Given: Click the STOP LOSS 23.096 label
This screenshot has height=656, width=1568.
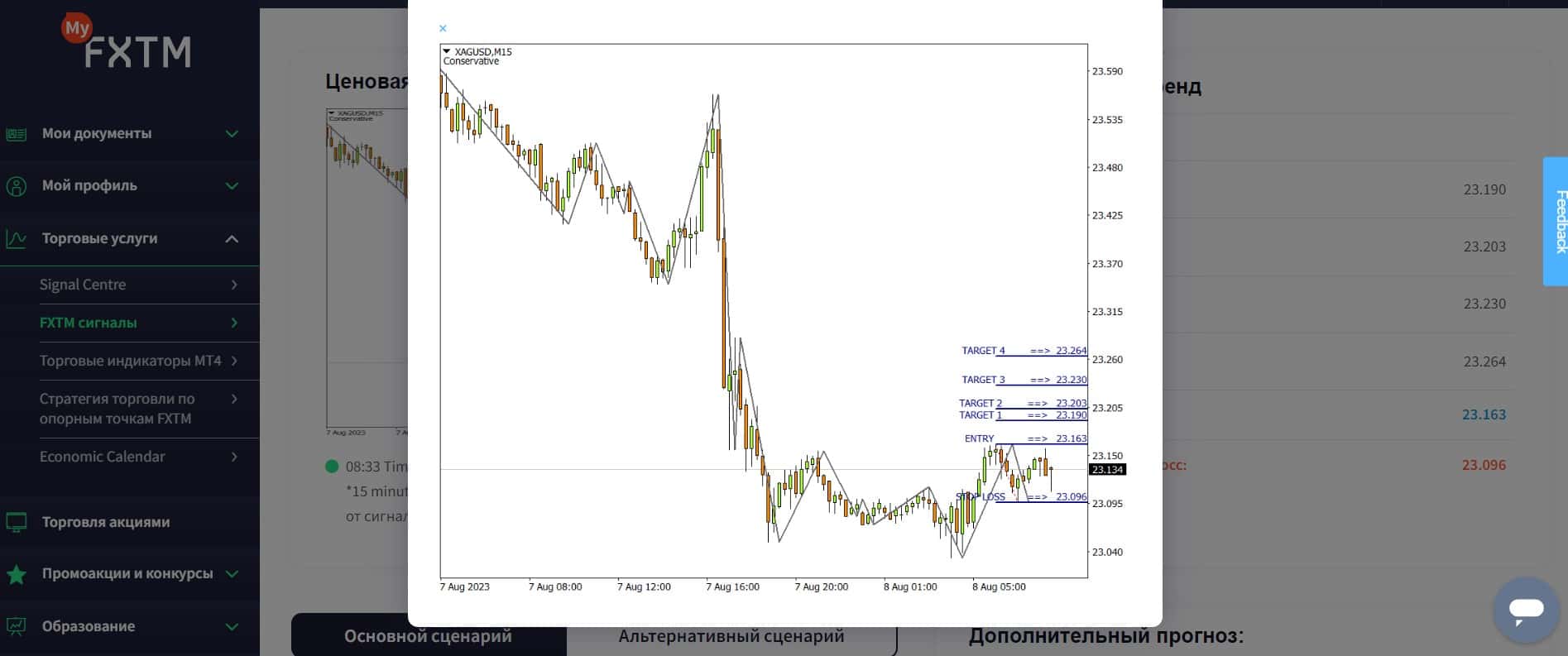Looking at the screenshot, I should 1021,496.
